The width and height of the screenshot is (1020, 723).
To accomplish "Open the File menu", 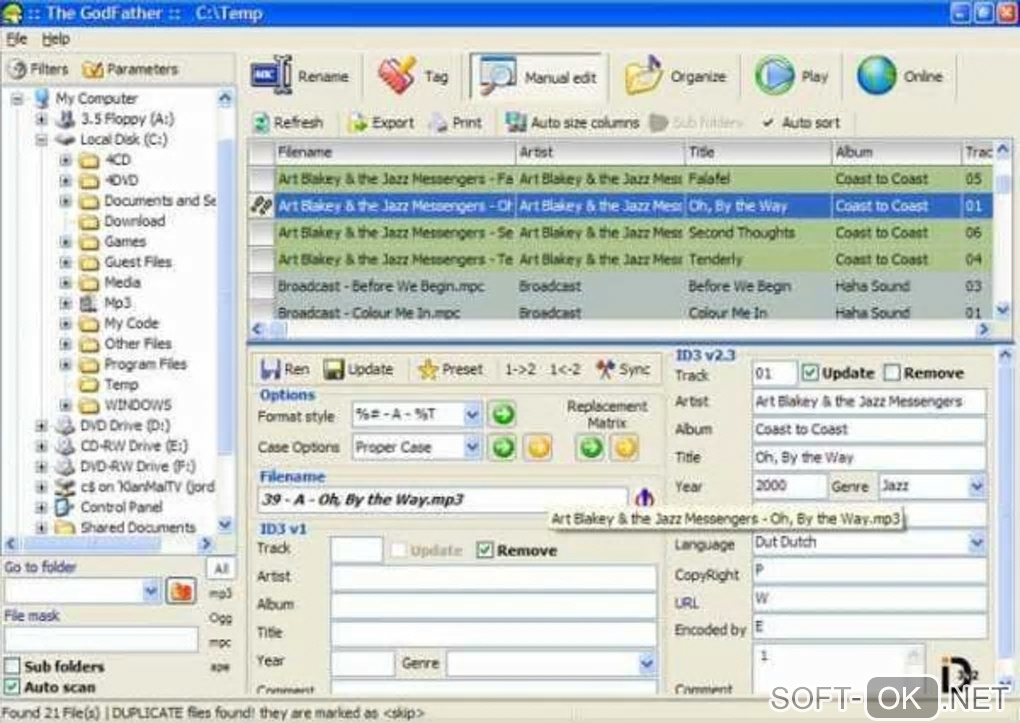I will tap(16, 39).
